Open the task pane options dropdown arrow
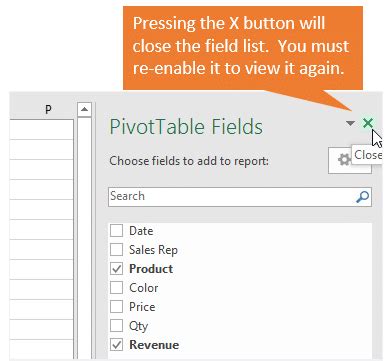Screen dimensions: 390x361 pos(350,124)
